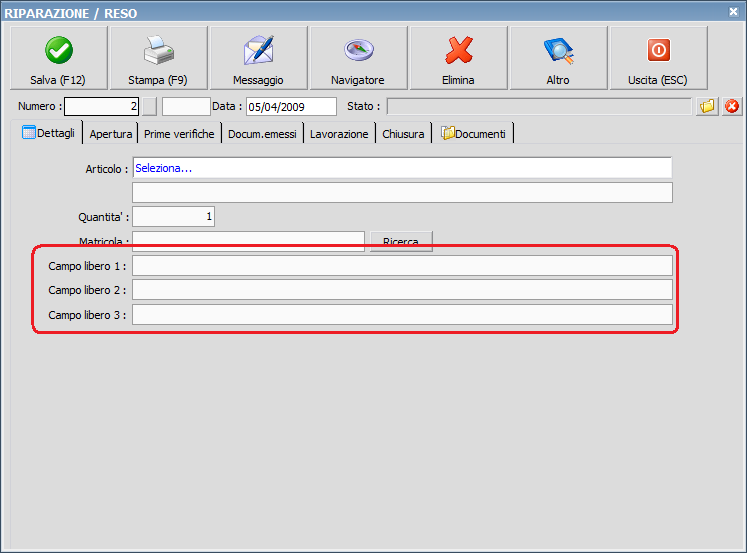Open Stampa (F9) printer button

click(x=159, y=58)
